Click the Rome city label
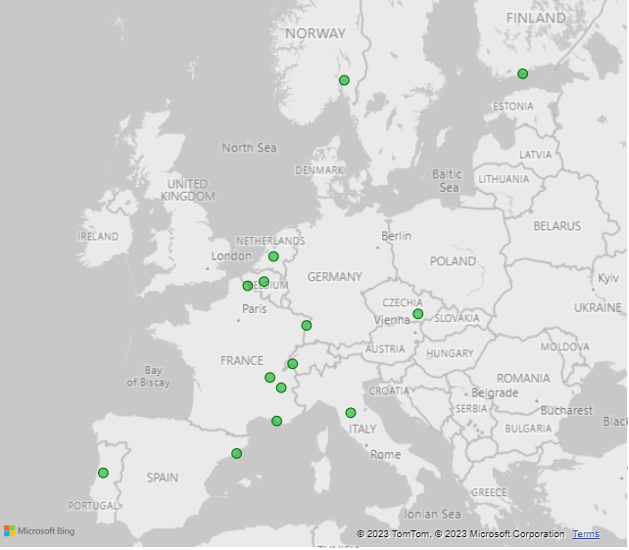 click(385, 455)
